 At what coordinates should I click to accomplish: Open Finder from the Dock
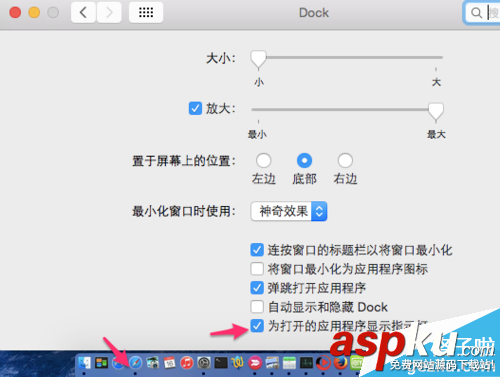coord(84,363)
